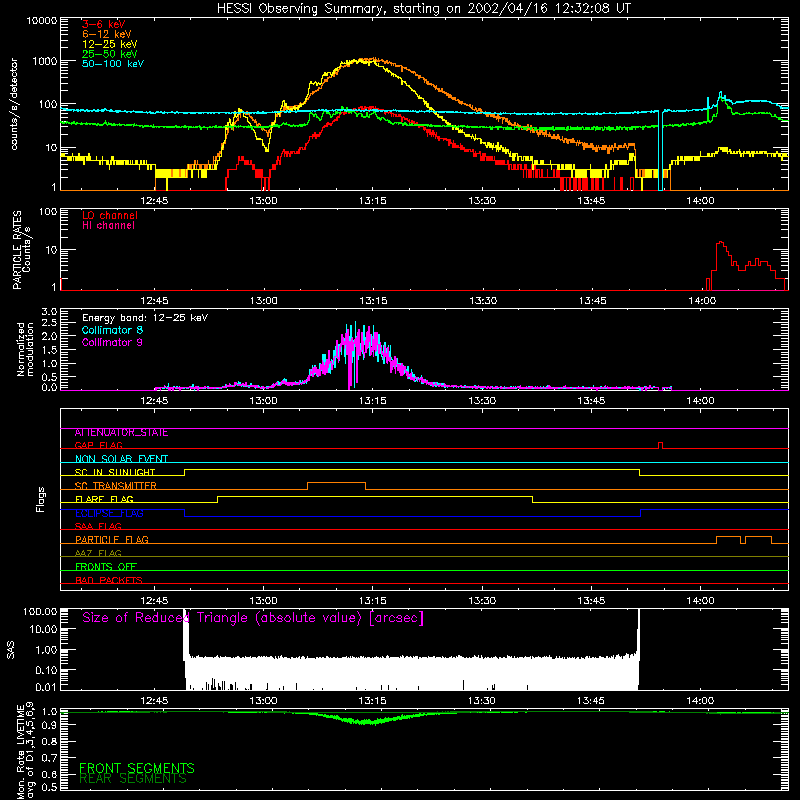Select the green FRONTS_OFF label
Screen dimensions: 800x800
[106, 567]
